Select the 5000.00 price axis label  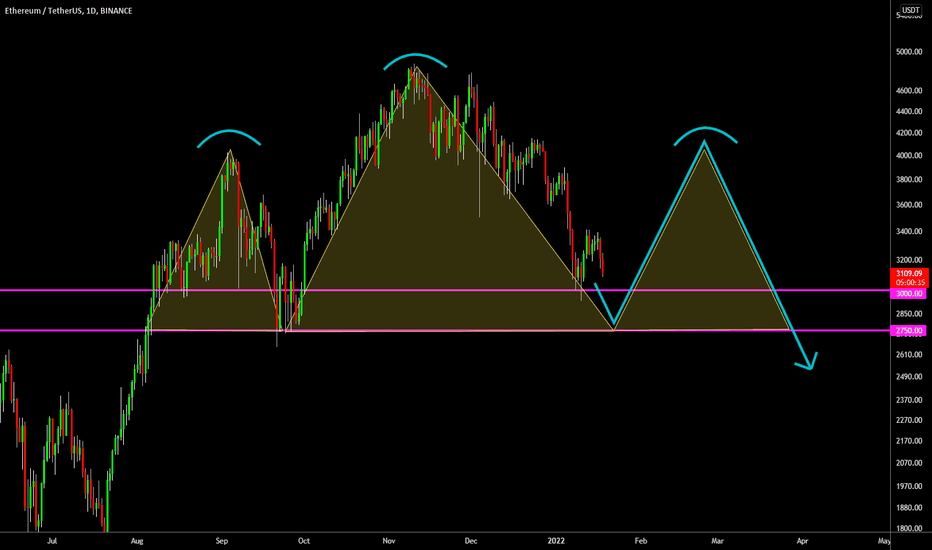(909, 52)
